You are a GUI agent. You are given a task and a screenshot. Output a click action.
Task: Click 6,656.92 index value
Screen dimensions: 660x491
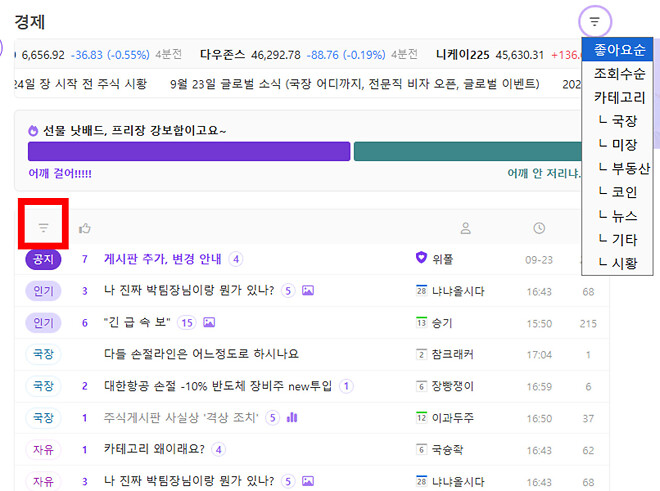[x=43, y=55]
